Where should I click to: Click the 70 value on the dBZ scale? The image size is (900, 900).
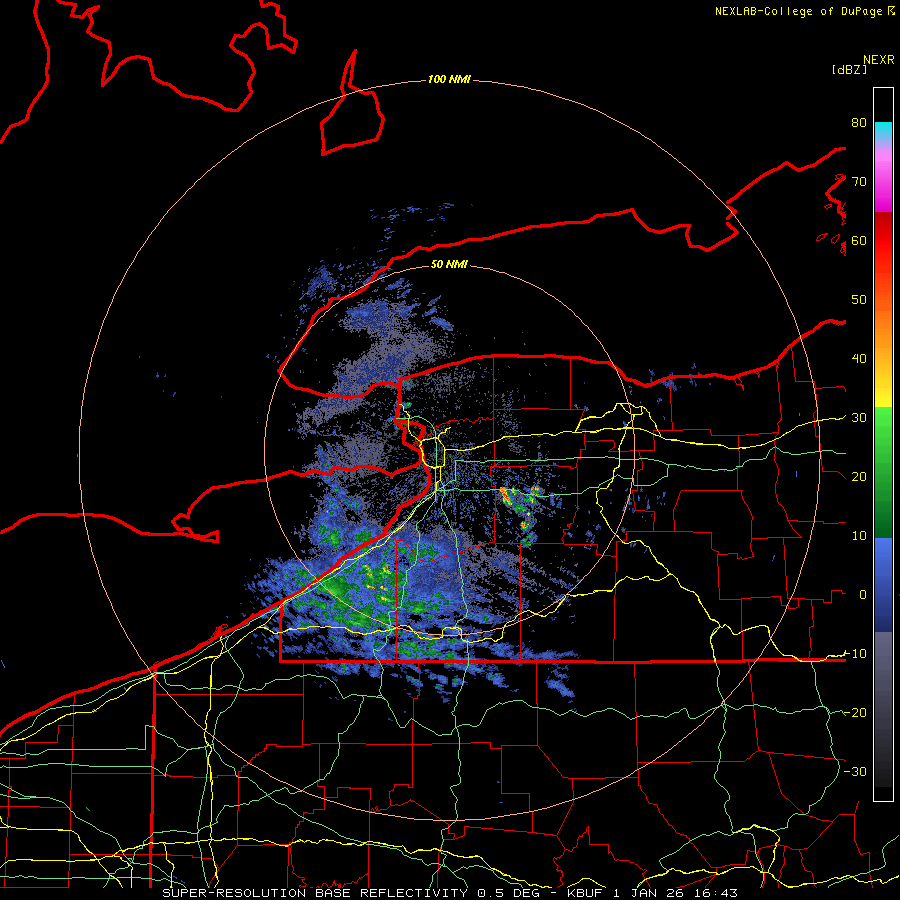click(x=859, y=182)
